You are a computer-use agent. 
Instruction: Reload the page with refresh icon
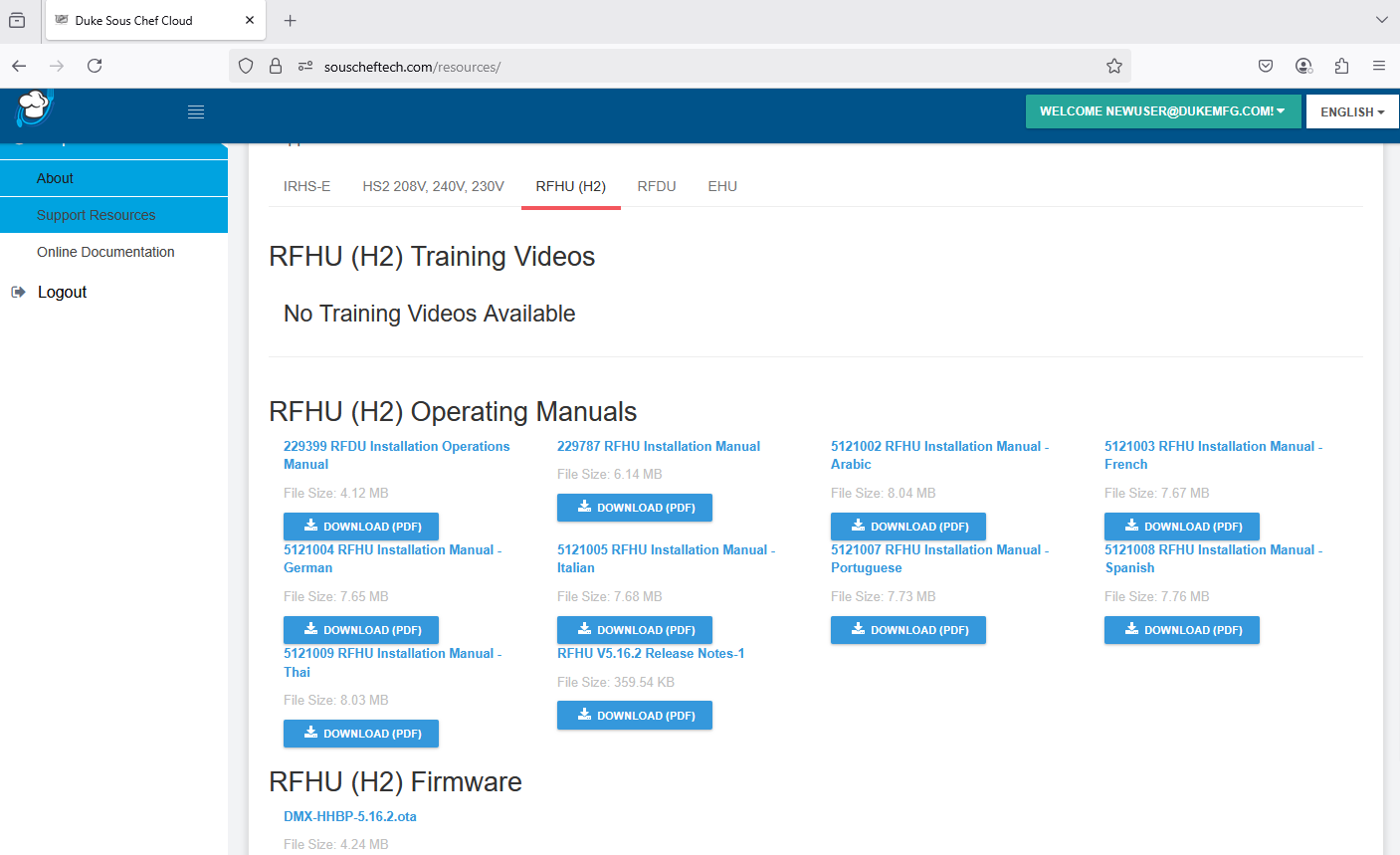(95, 66)
